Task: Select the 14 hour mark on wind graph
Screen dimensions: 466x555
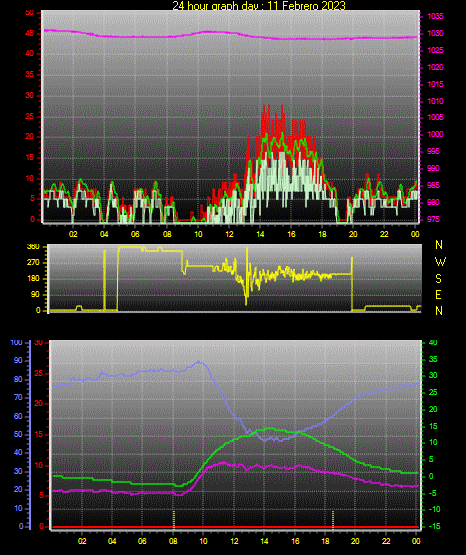Action: [x=260, y=234]
